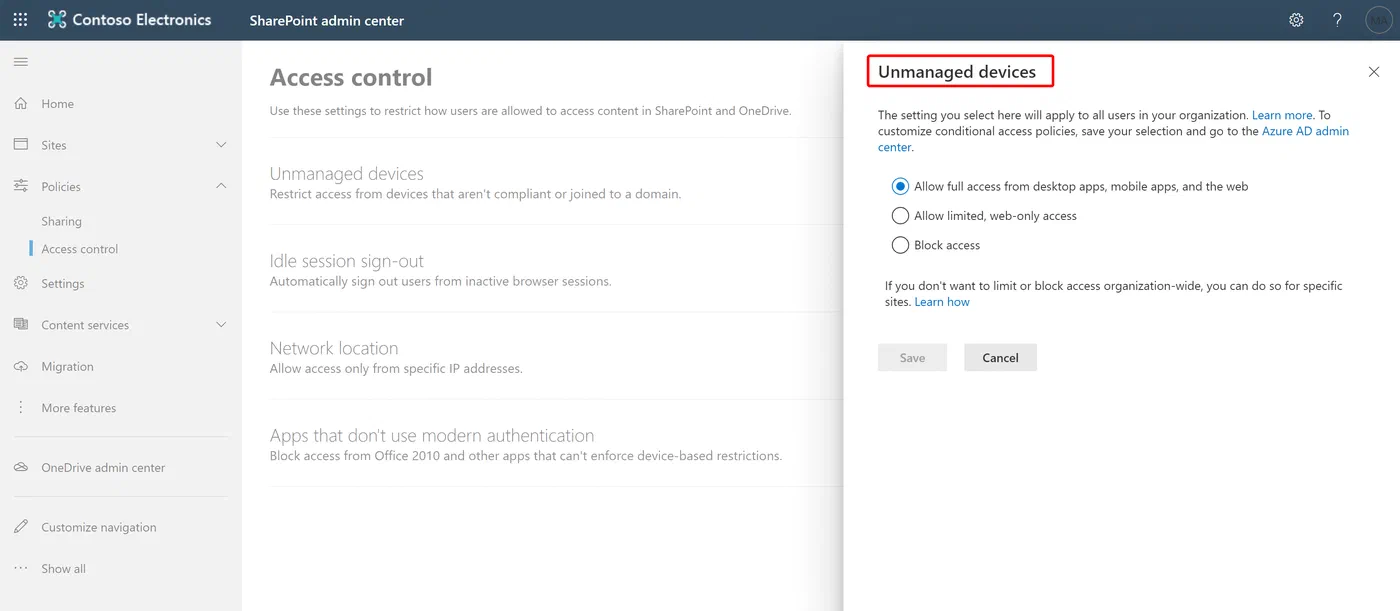Click Customize navigation label

[x=99, y=527]
